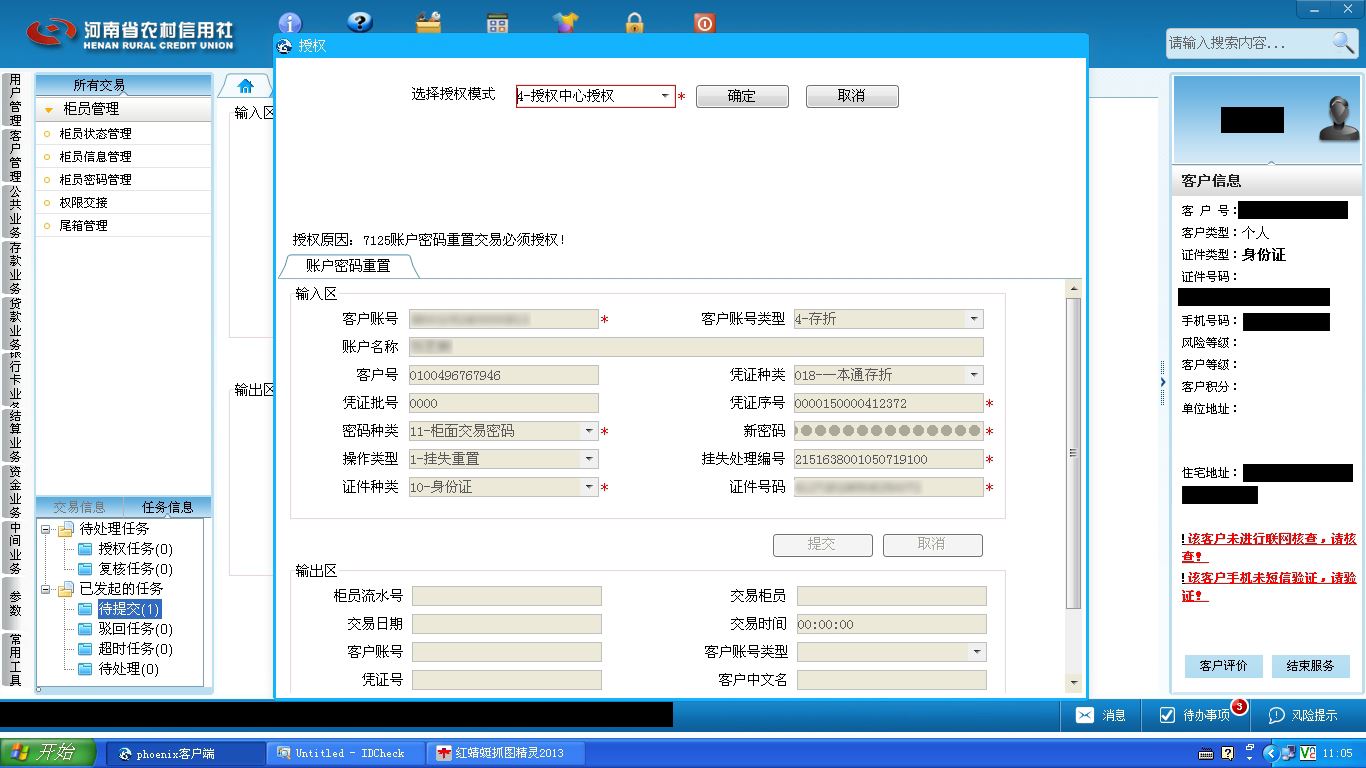Click the folder icon beside 授权任务(0)

[x=85, y=549]
